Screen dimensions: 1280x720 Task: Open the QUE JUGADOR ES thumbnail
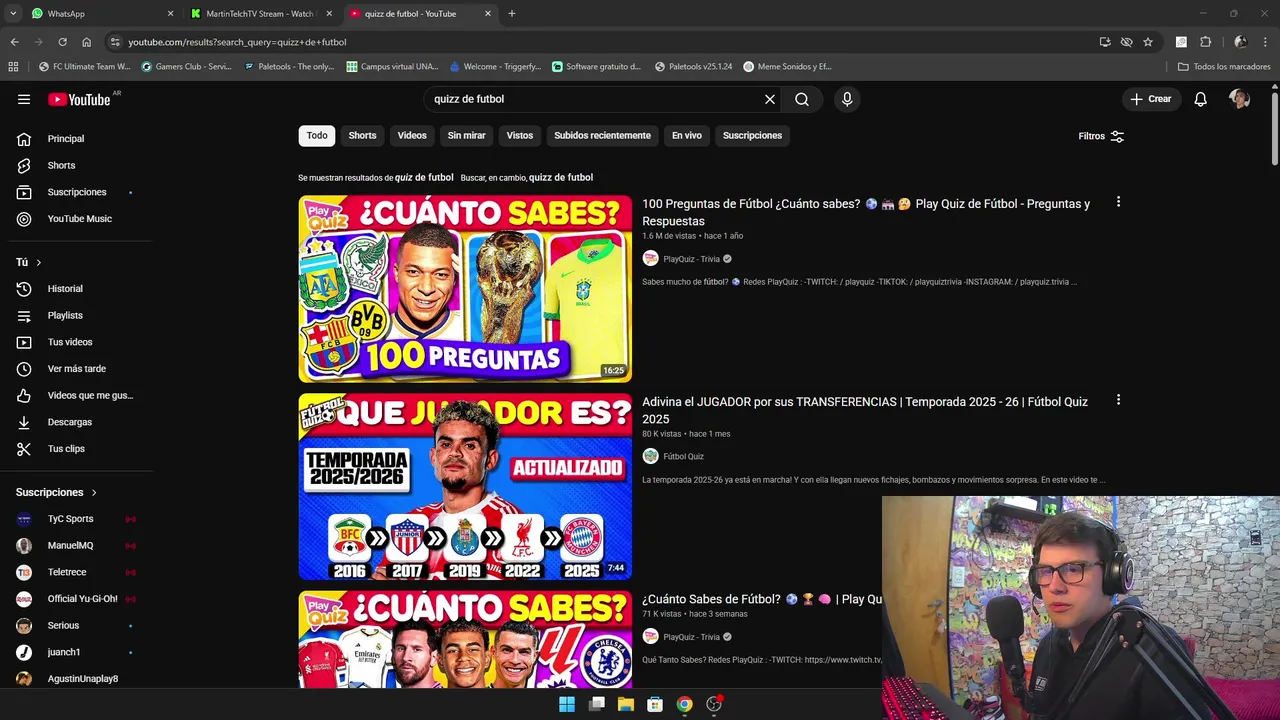point(465,487)
